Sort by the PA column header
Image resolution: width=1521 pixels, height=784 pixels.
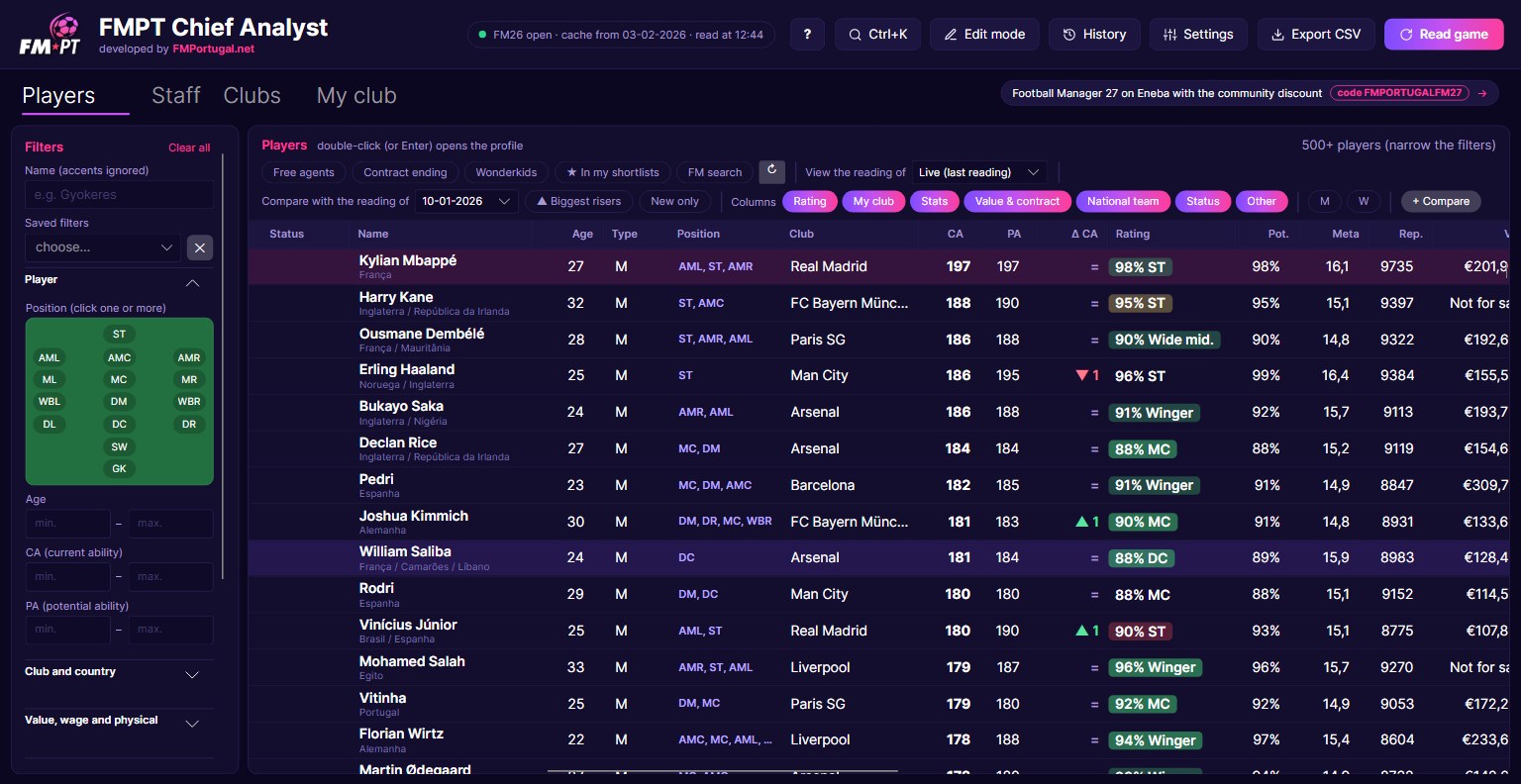tap(1014, 234)
